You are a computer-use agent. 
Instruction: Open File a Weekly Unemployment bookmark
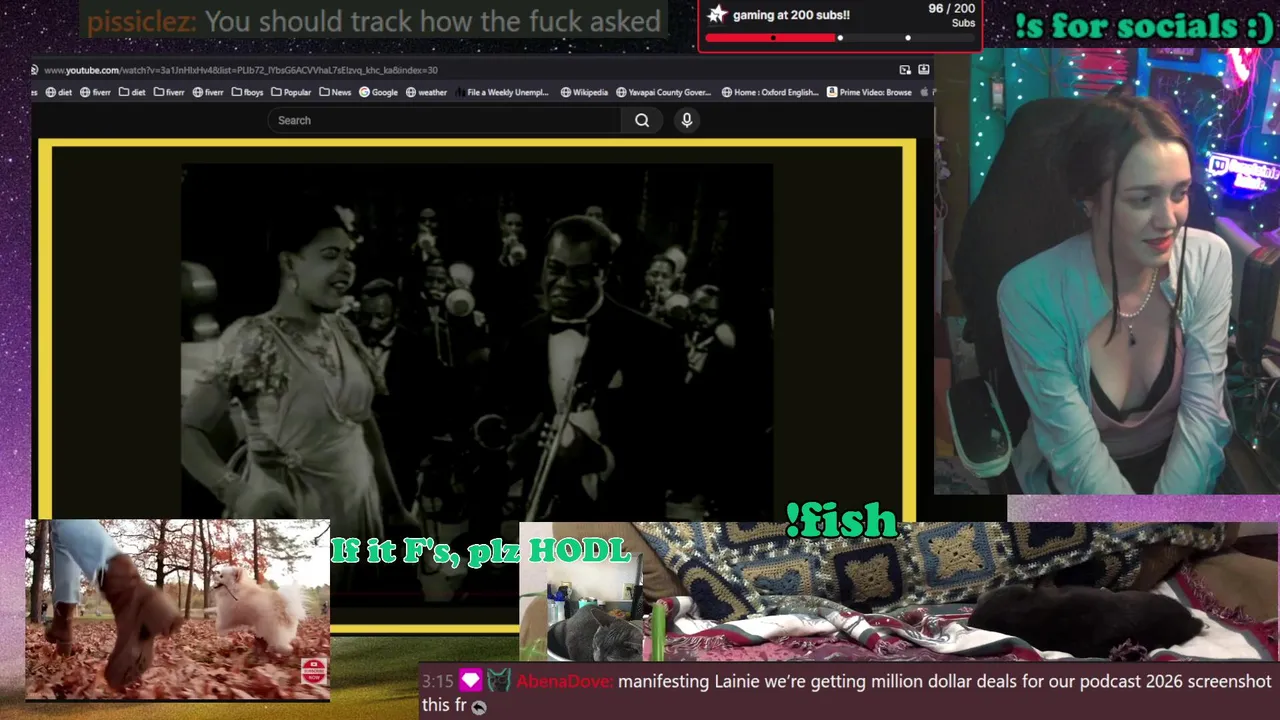coord(502,92)
